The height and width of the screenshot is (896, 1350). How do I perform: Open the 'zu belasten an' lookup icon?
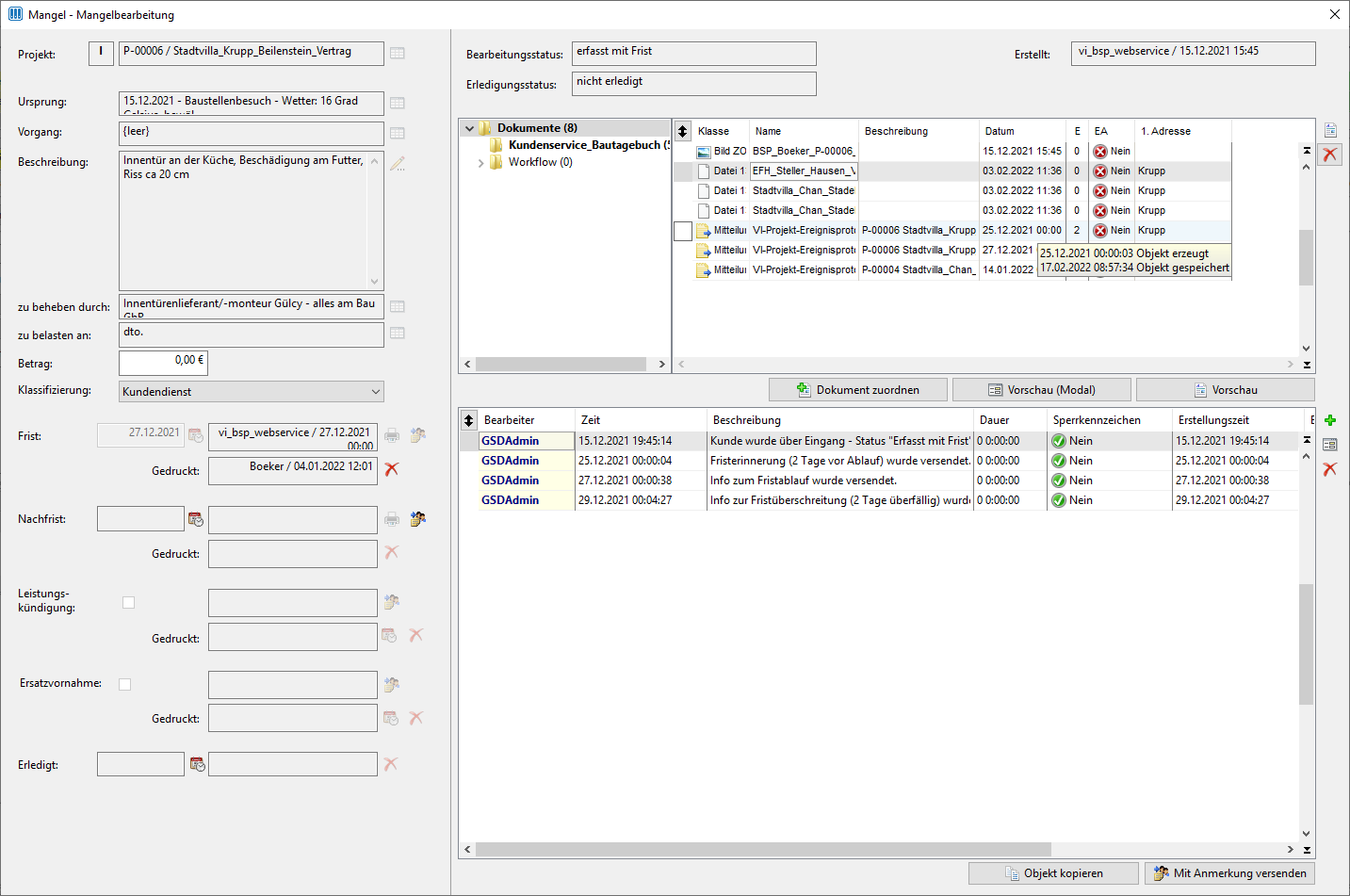398,333
